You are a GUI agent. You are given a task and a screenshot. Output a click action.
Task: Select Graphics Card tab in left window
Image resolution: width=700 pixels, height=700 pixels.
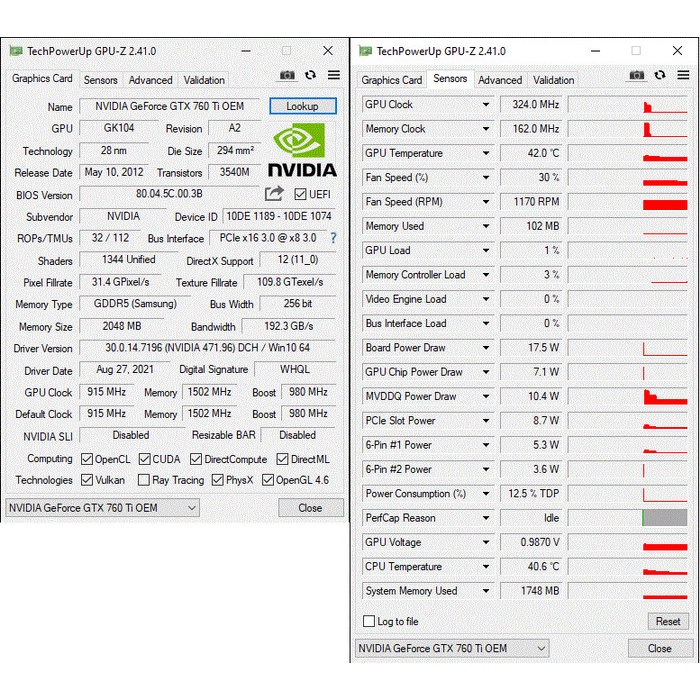(42, 79)
